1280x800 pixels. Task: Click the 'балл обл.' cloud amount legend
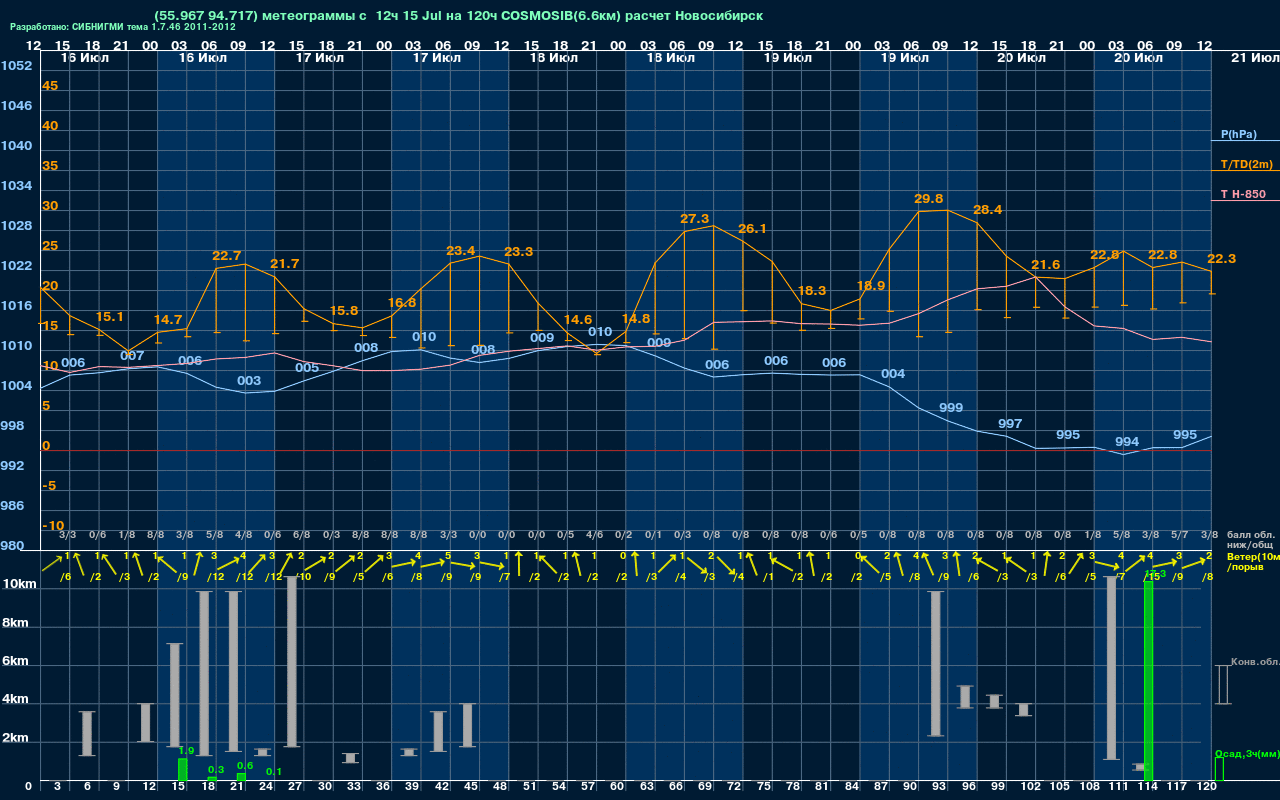point(1251,535)
